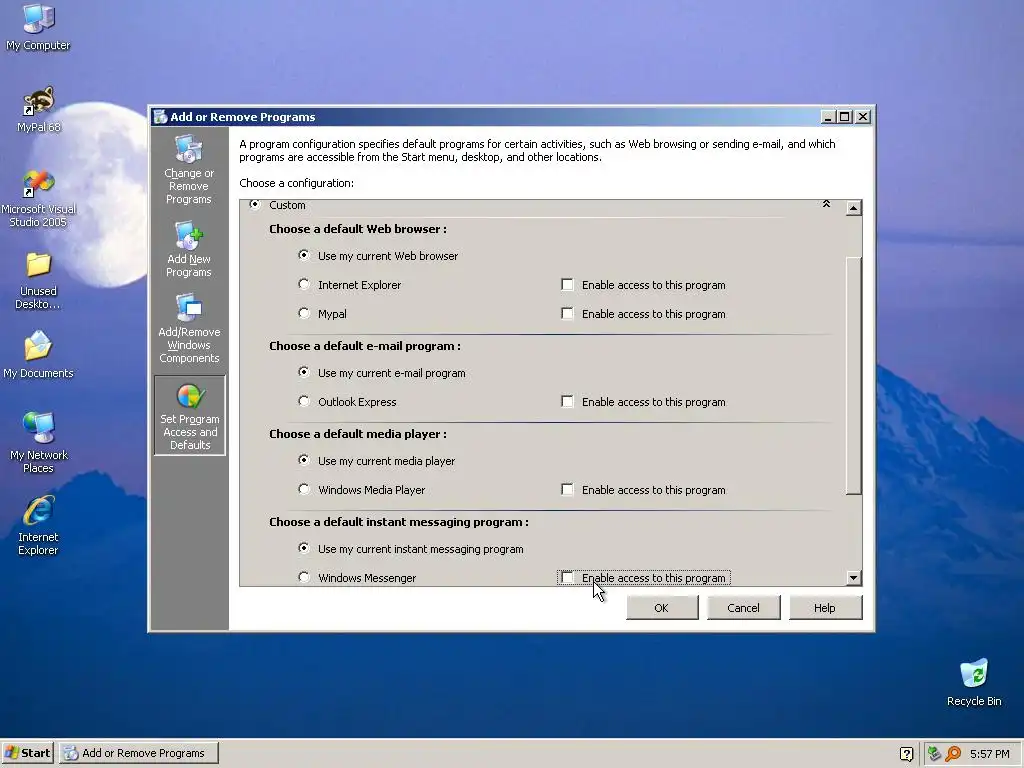Click the OK button
Screen dimensions: 1024x768
(662, 608)
